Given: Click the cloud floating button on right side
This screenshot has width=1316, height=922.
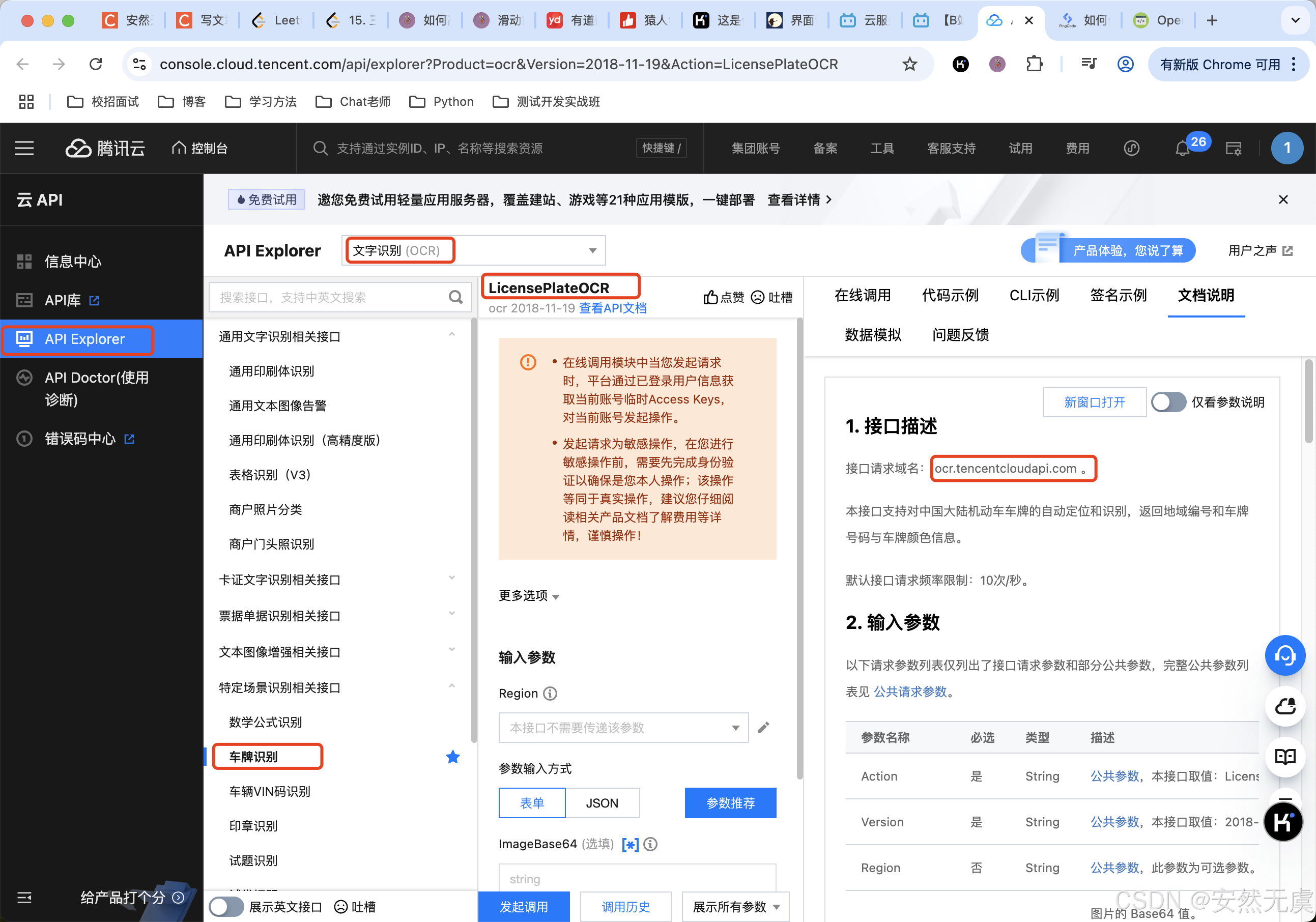Looking at the screenshot, I should [x=1285, y=706].
